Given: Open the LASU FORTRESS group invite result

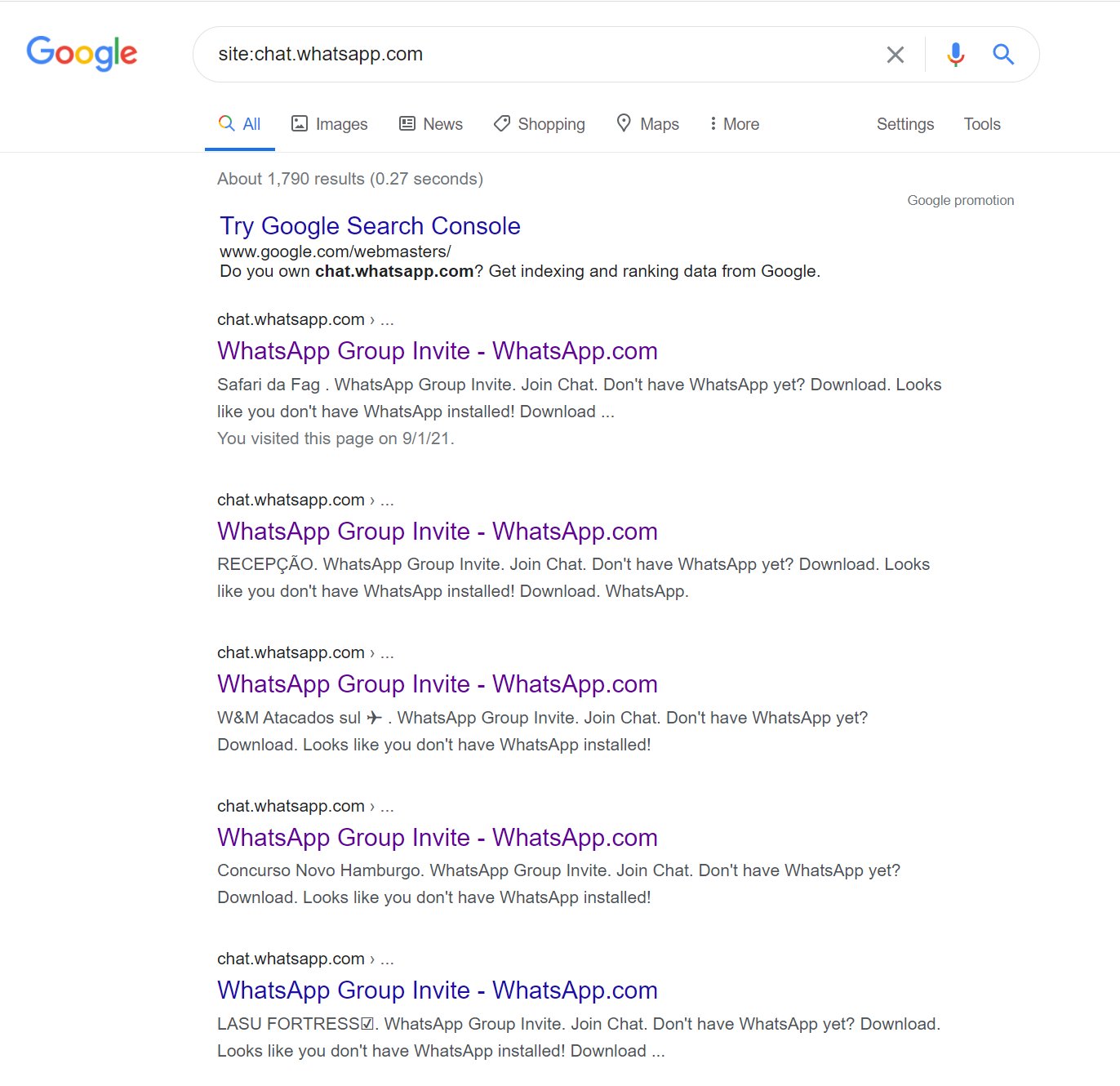Looking at the screenshot, I should 437,990.
